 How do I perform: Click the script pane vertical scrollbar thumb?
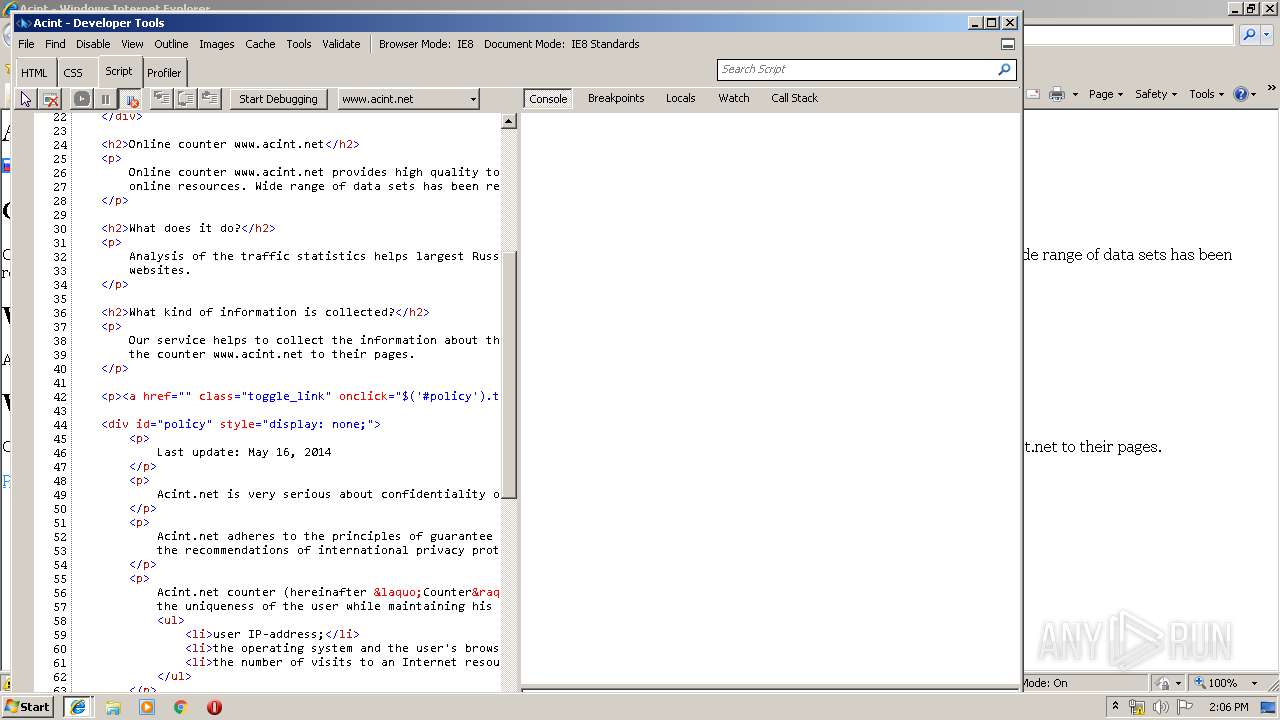508,374
